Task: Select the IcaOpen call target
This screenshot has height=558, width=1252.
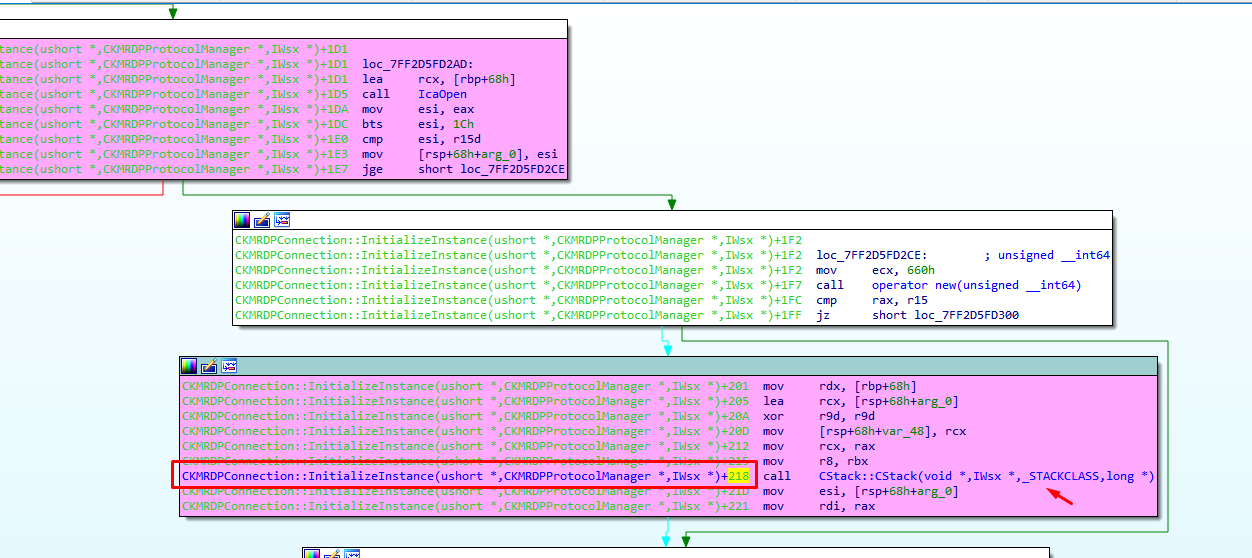Action: pos(442,94)
